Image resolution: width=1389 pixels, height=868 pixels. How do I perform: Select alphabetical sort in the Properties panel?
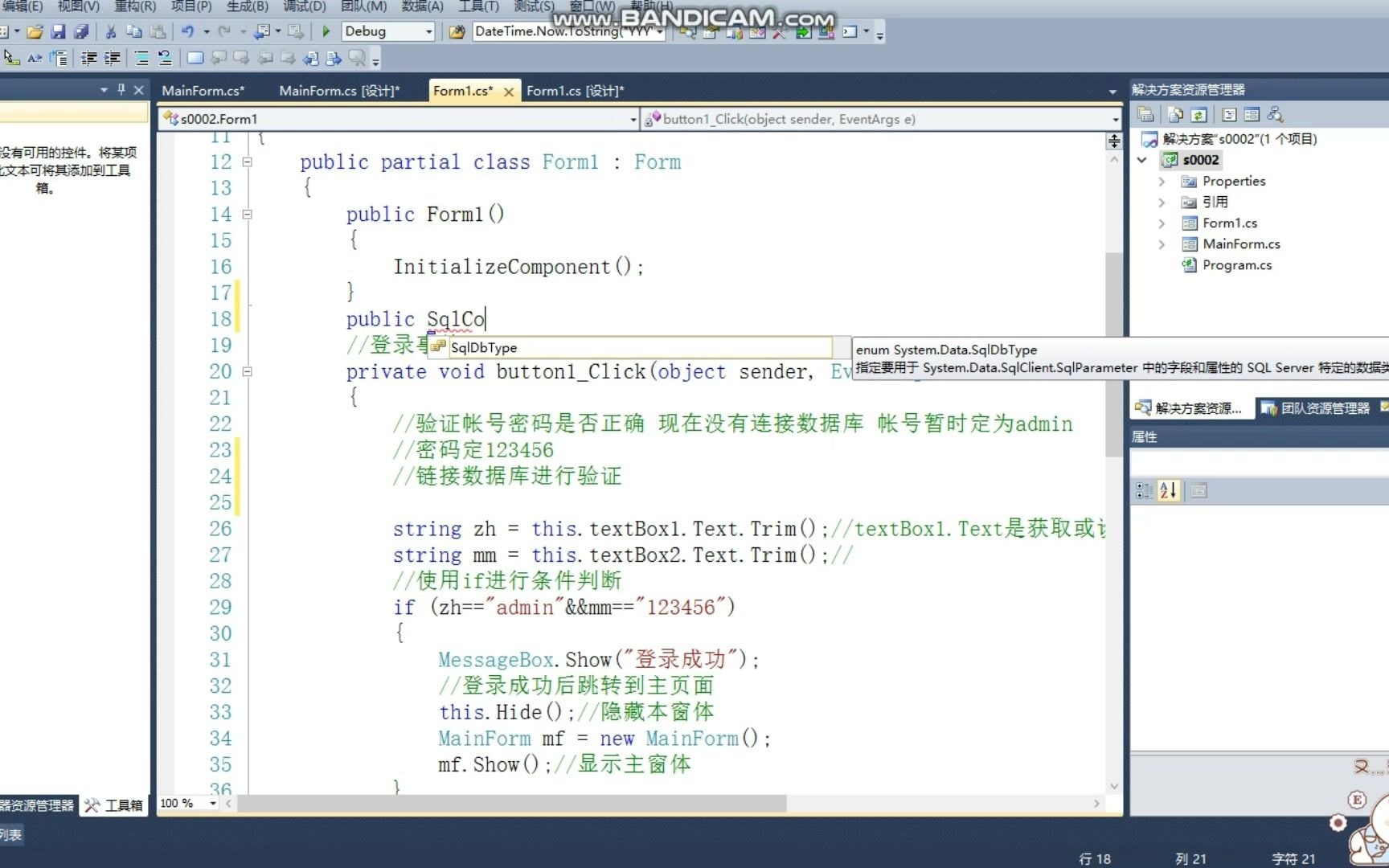1167,490
